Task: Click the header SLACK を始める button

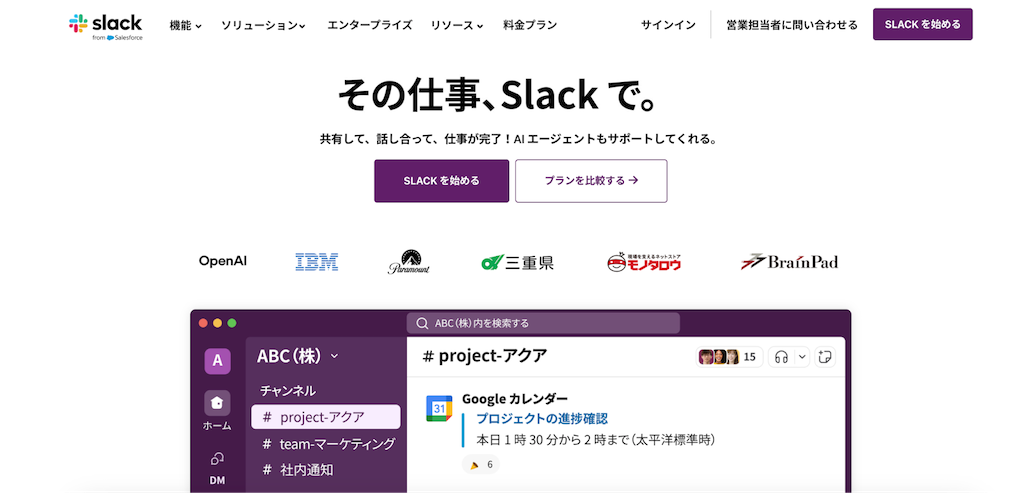Action: tap(922, 24)
